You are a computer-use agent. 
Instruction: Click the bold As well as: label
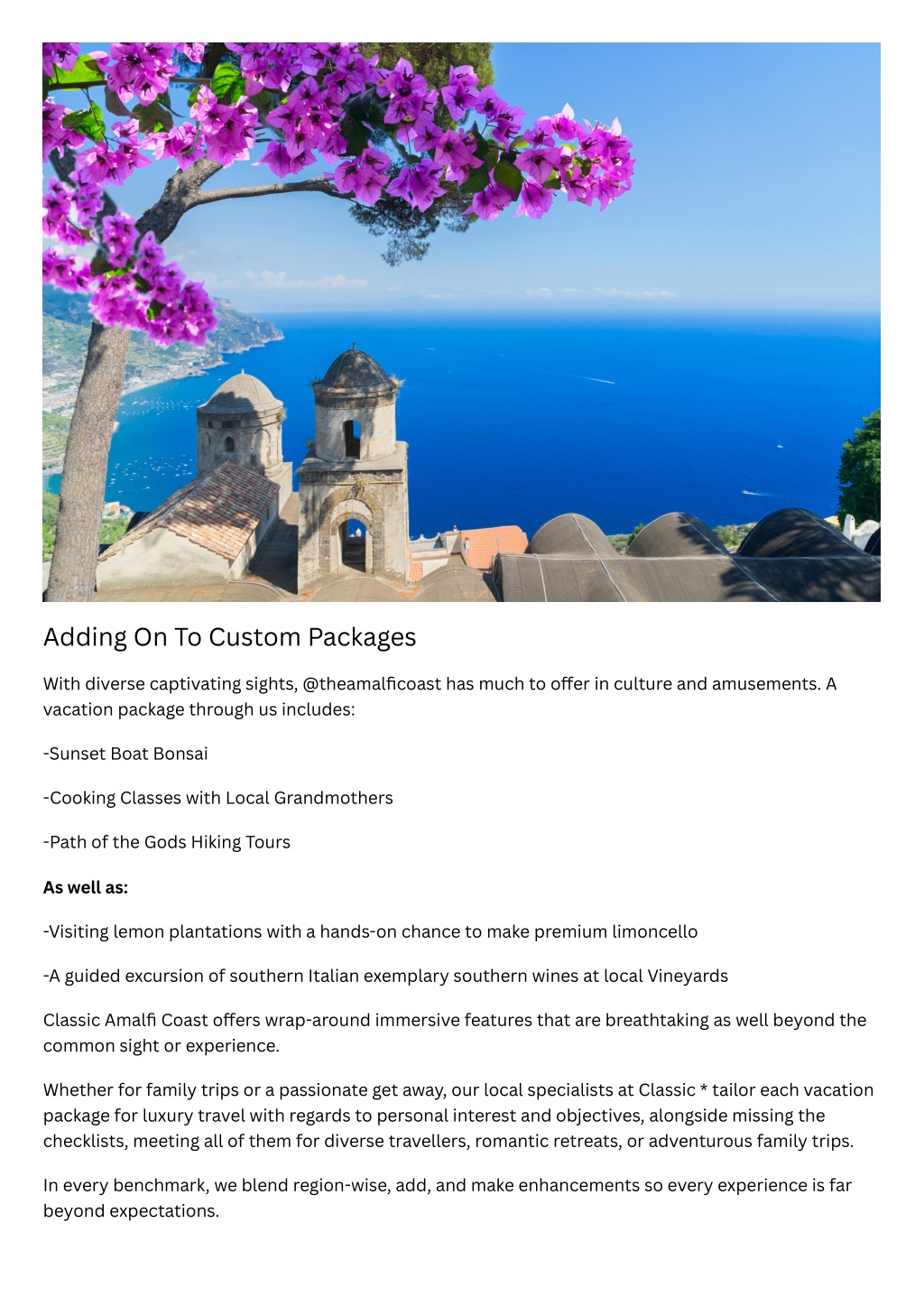coord(86,887)
